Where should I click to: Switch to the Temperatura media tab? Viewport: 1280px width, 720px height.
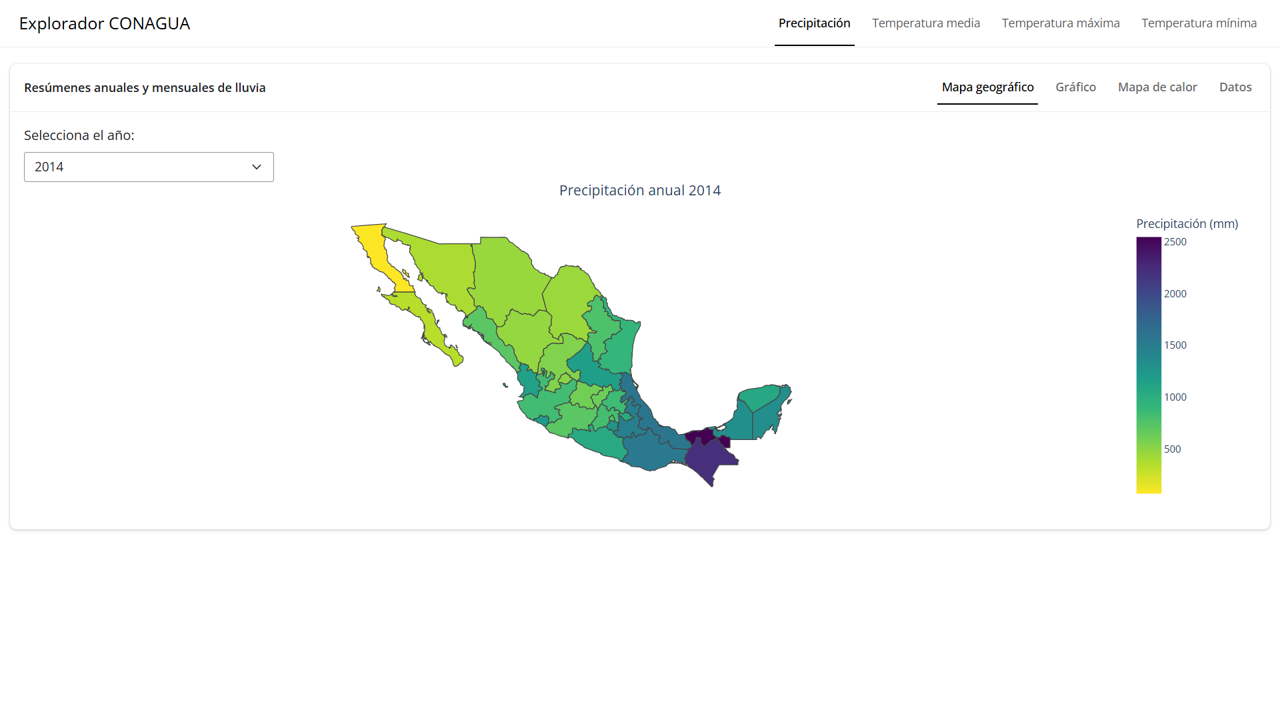(926, 23)
